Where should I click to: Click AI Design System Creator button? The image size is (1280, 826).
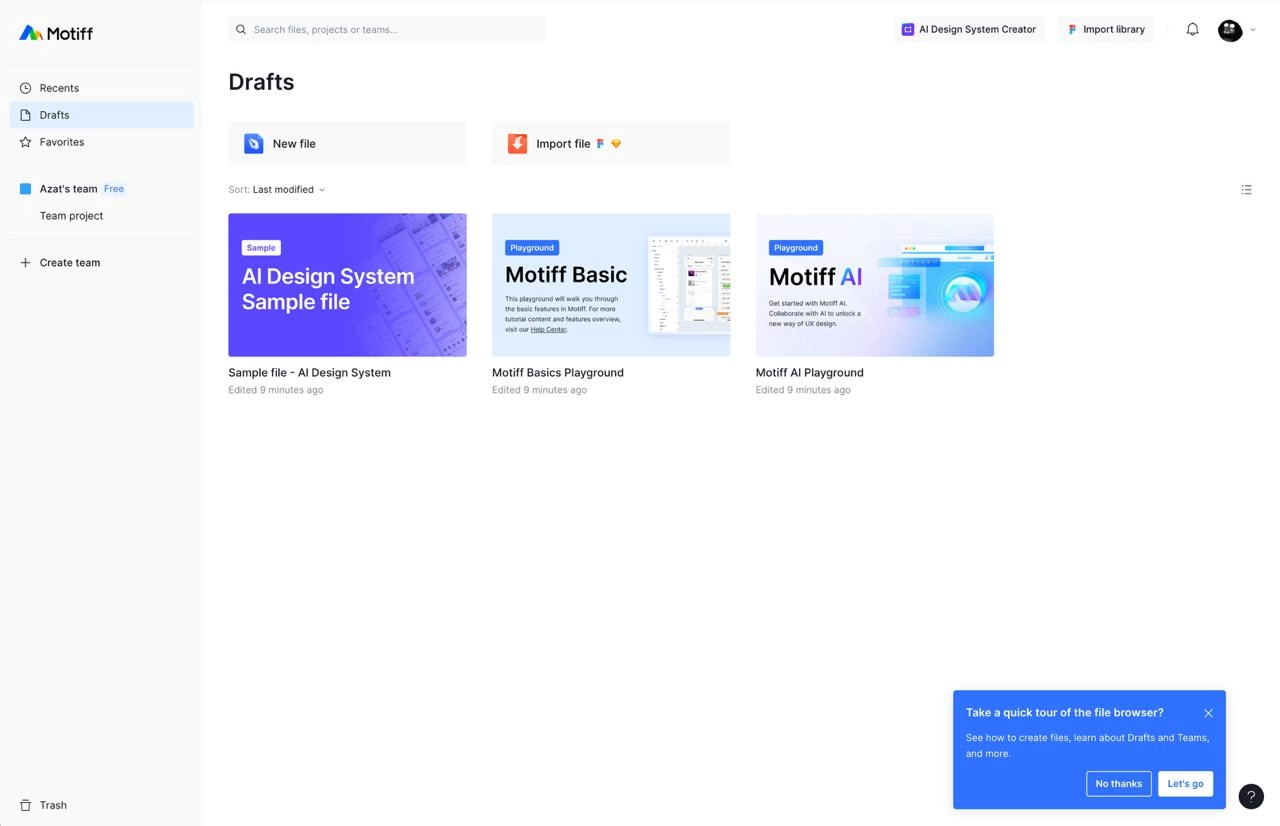click(x=969, y=30)
